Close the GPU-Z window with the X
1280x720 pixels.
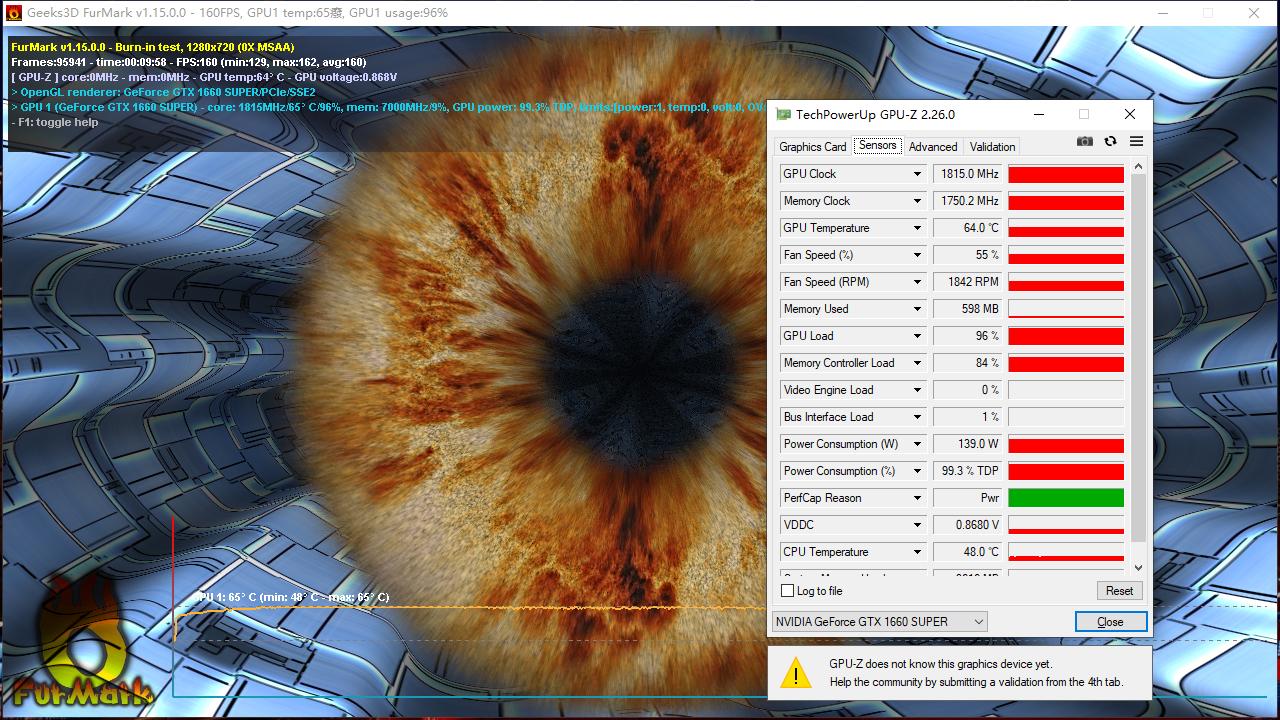[x=1130, y=114]
